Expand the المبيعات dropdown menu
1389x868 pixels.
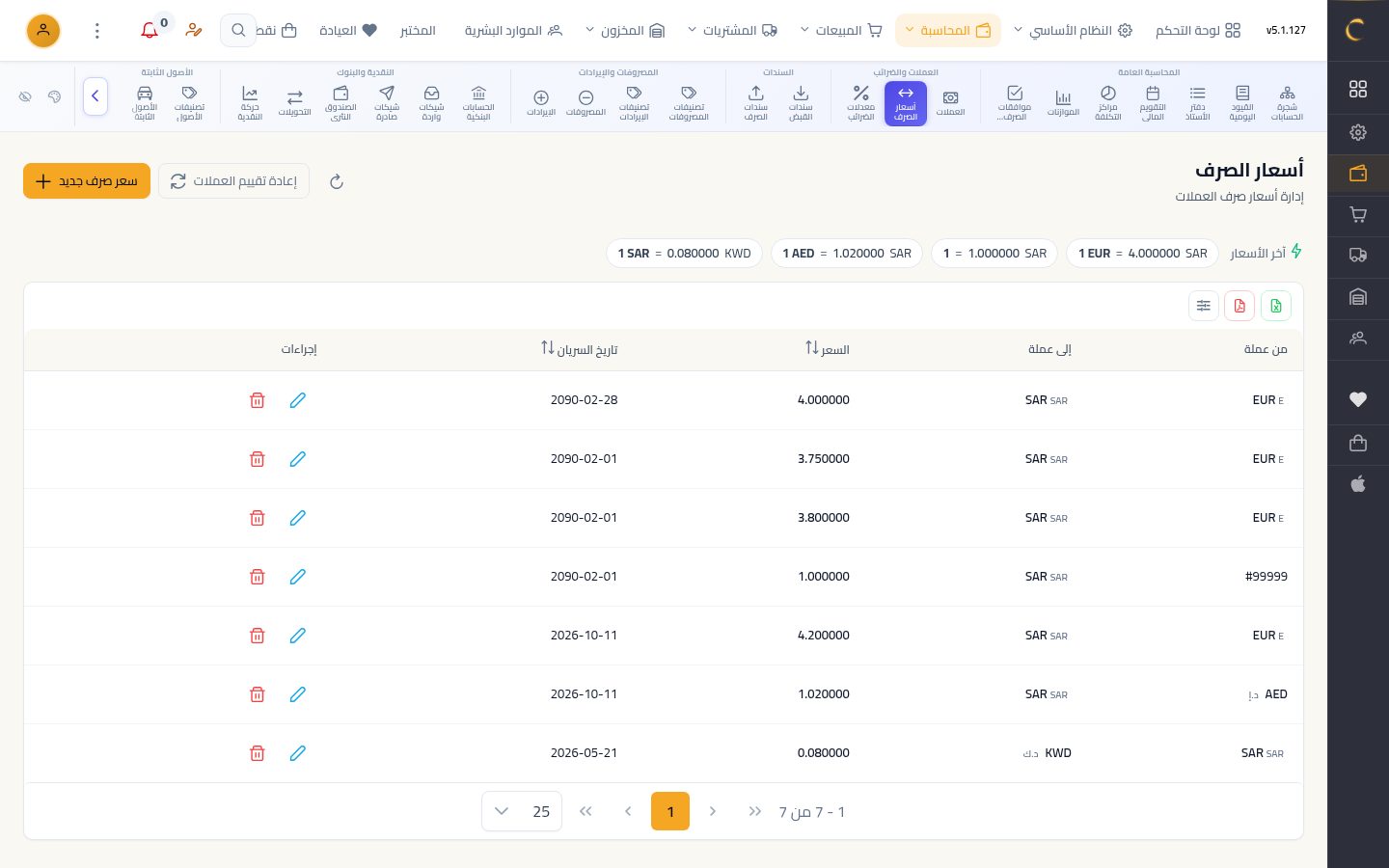click(841, 31)
